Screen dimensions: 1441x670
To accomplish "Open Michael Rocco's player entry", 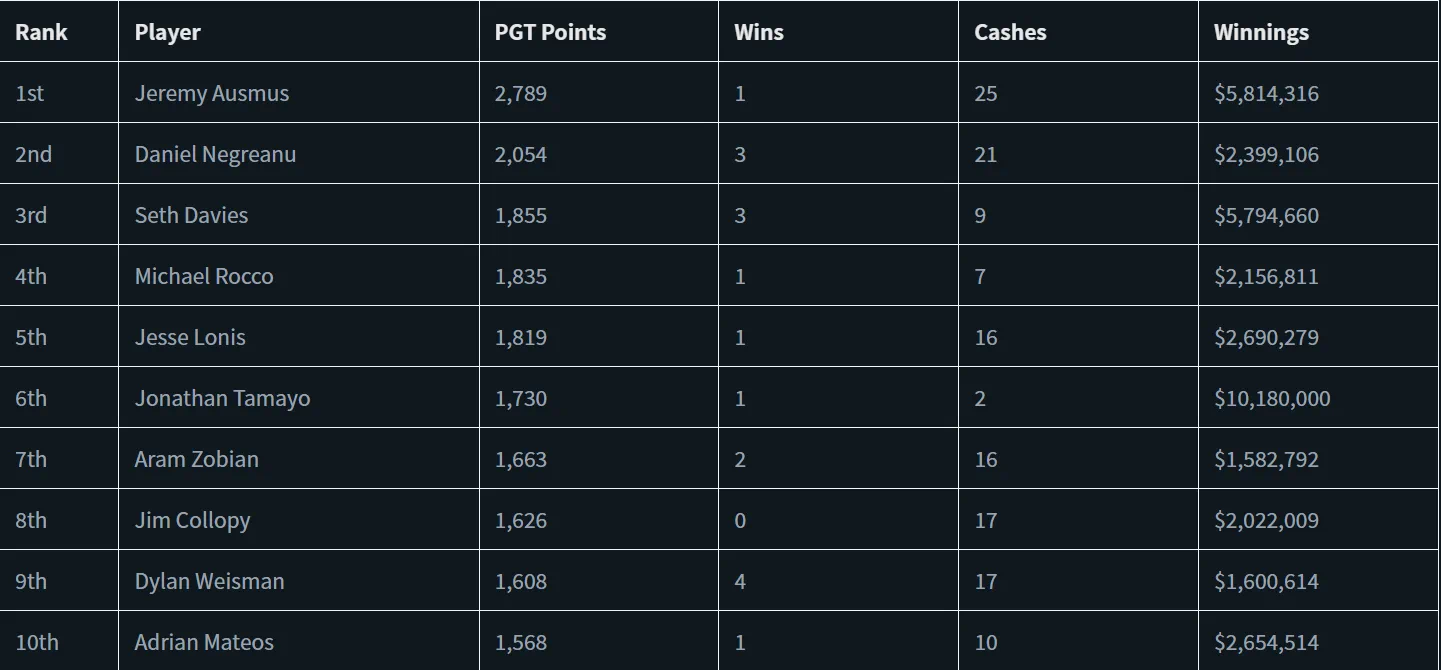I will 204,276.
